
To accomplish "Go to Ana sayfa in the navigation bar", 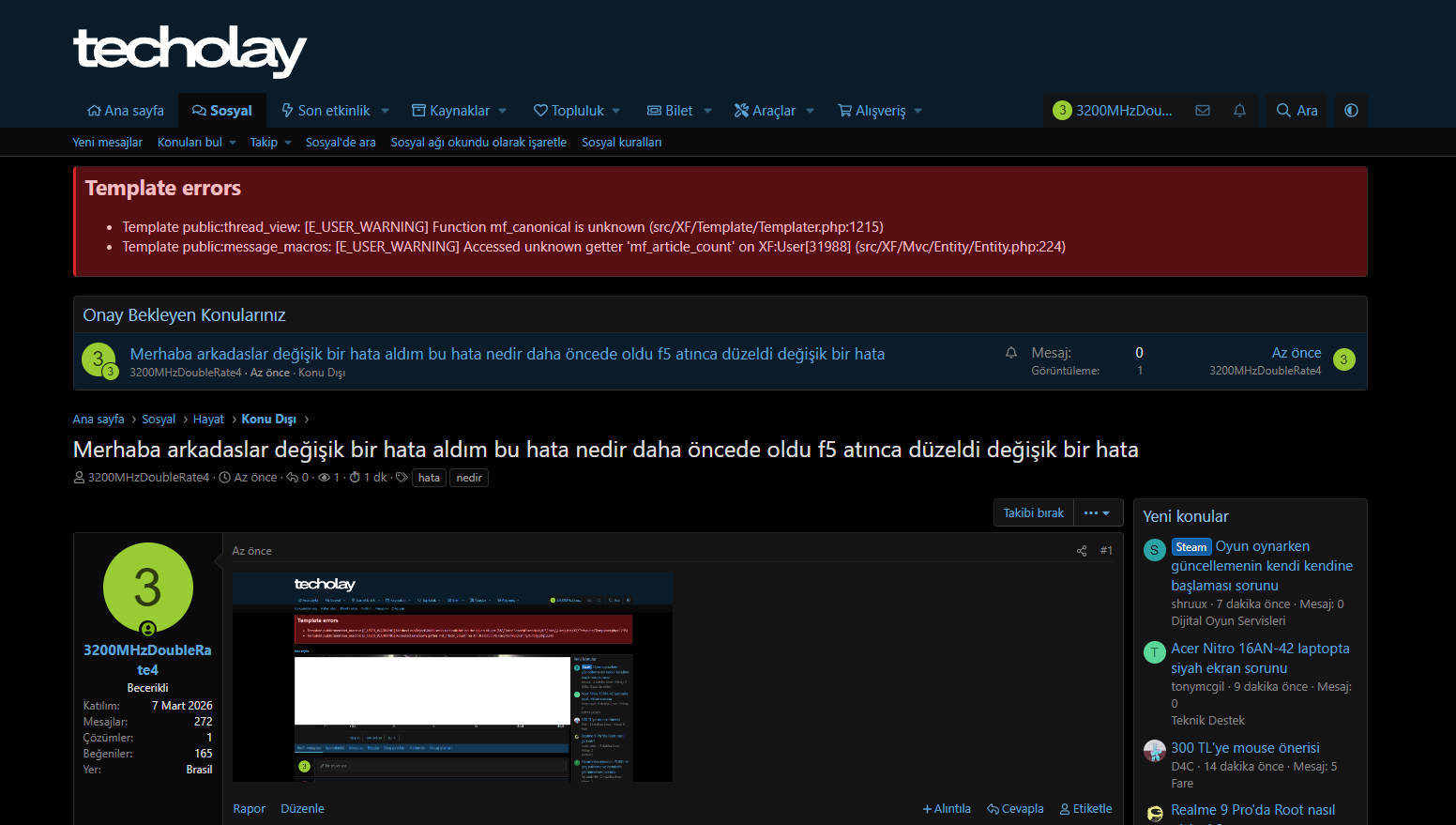I will (x=126, y=110).
